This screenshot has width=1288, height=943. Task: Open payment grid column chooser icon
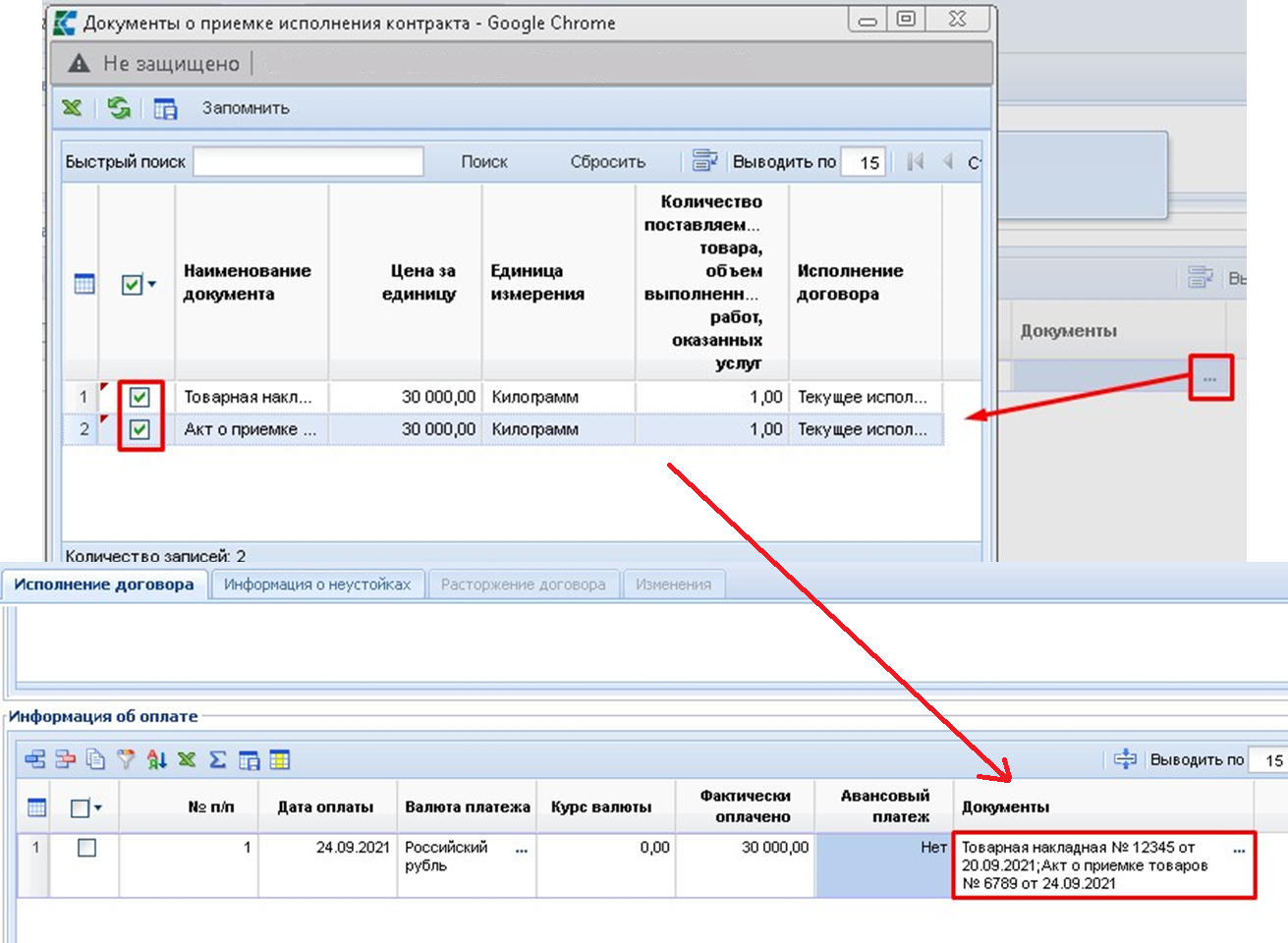point(37,807)
